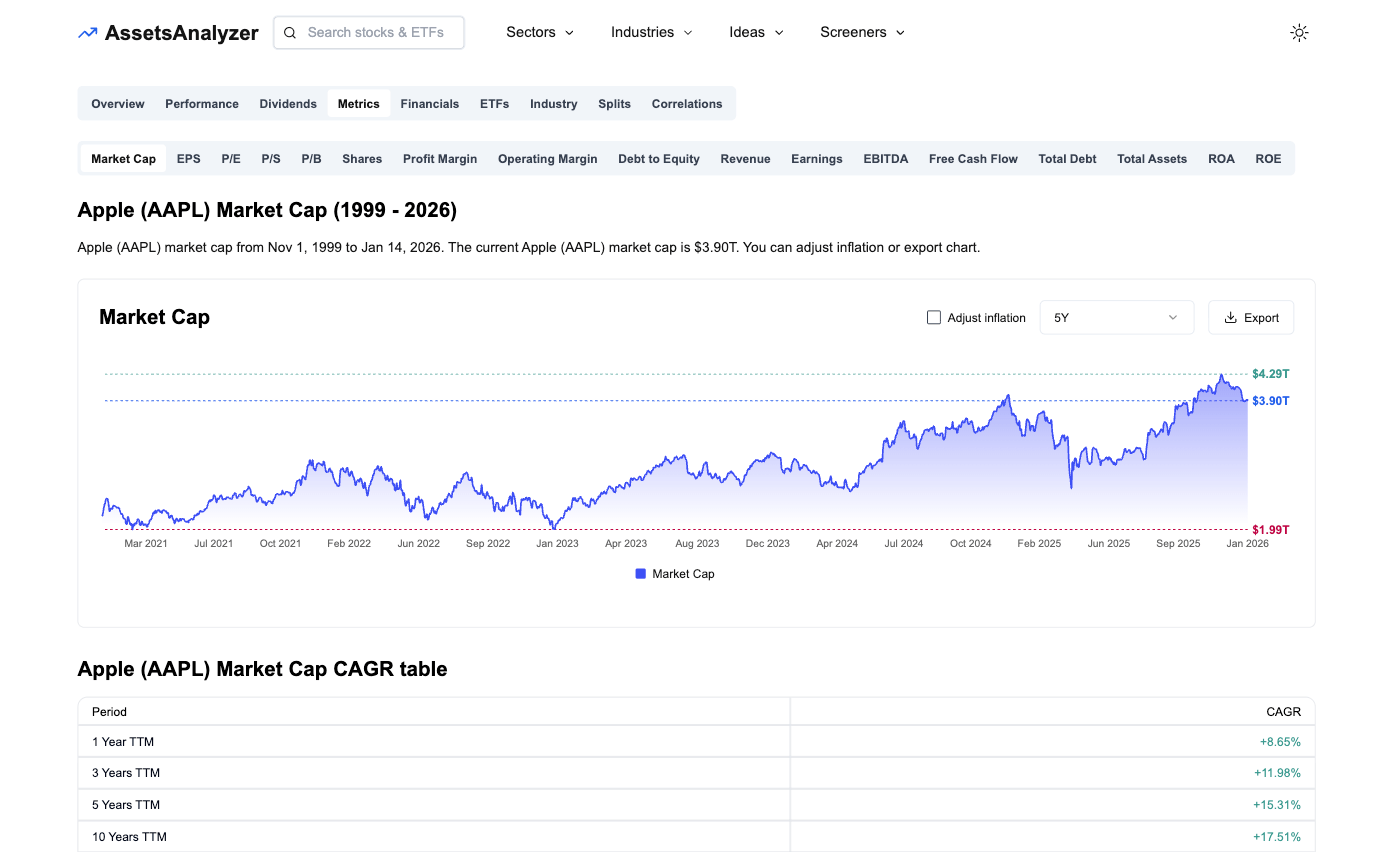Screen dimensions: 1393x852
Task: Click the AssetsAnalyzer trending arrow logo icon
Action: tap(88, 33)
